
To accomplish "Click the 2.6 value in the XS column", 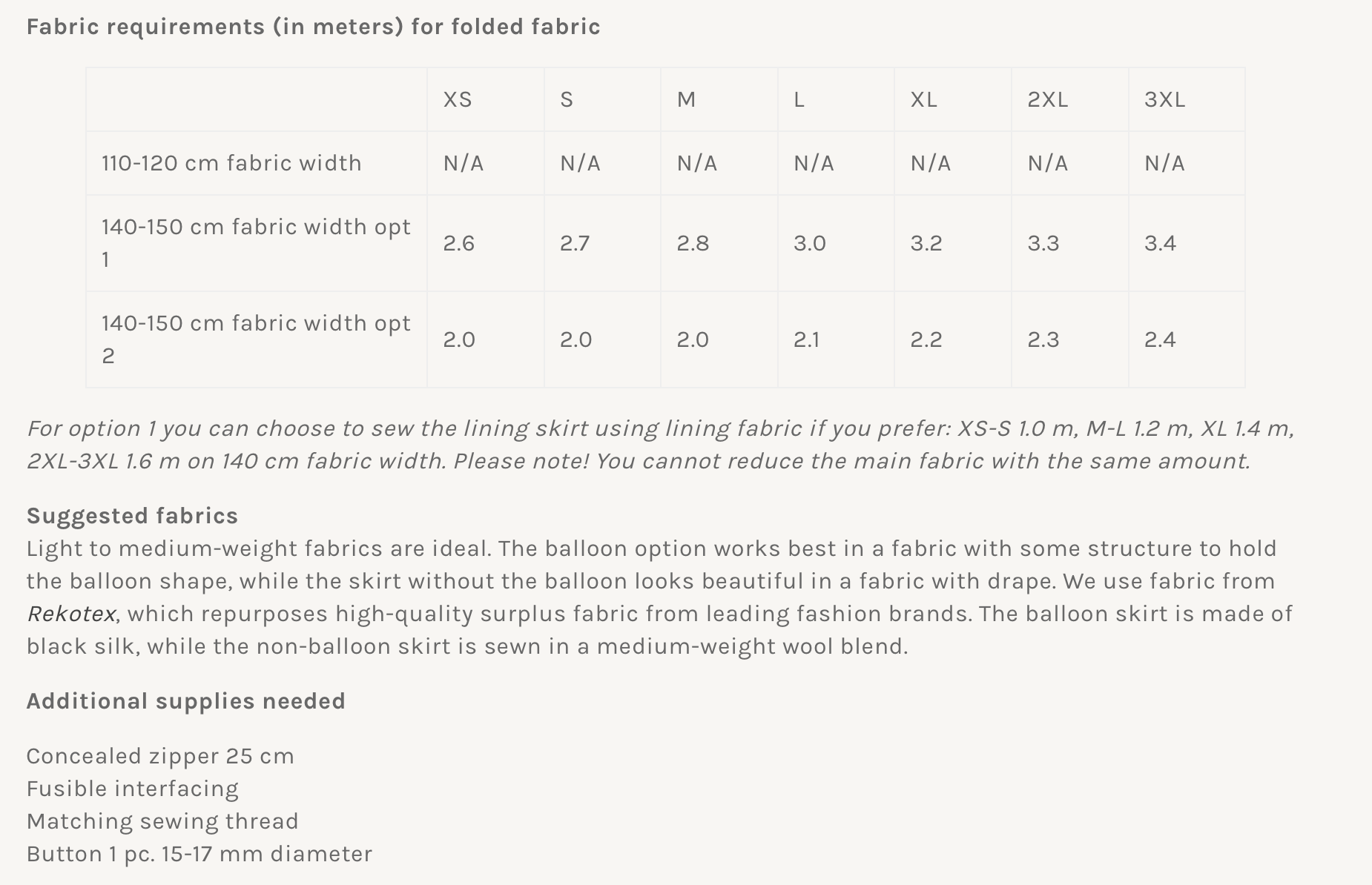I will tap(459, 243).
